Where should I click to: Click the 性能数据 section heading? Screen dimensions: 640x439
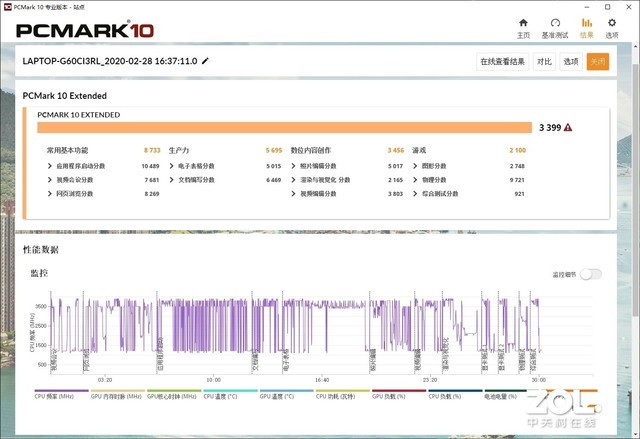click(x=41, y=250)
